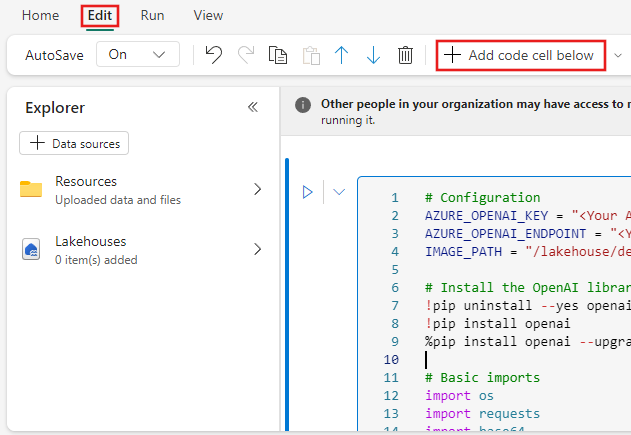Viewport: 631px width, 435px height.
Task: Run the code cell with play icon
Action: click(x=308, y=191)
